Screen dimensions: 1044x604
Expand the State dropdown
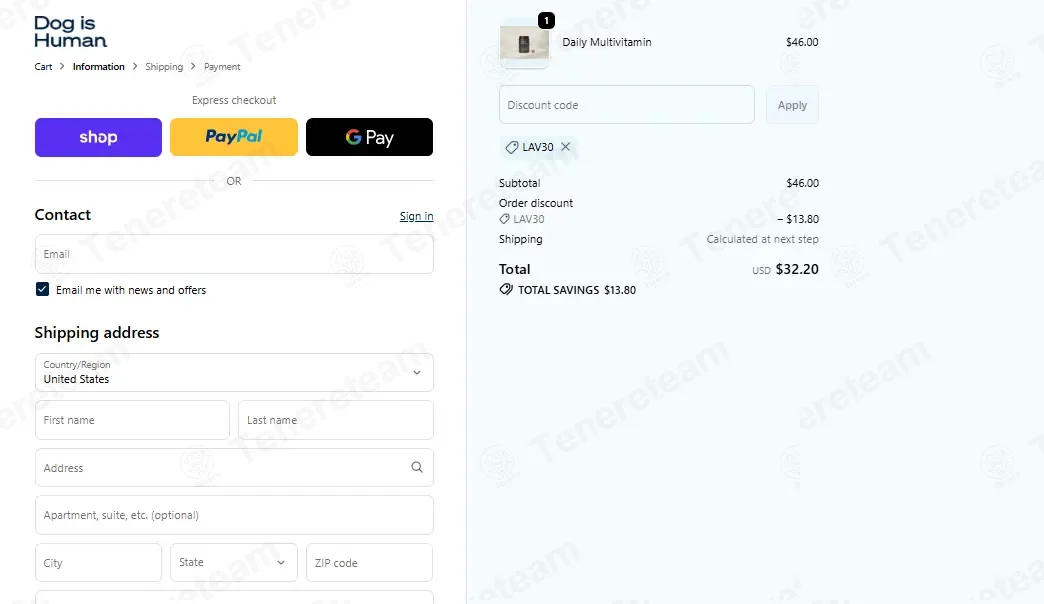[x=234, y=563]
